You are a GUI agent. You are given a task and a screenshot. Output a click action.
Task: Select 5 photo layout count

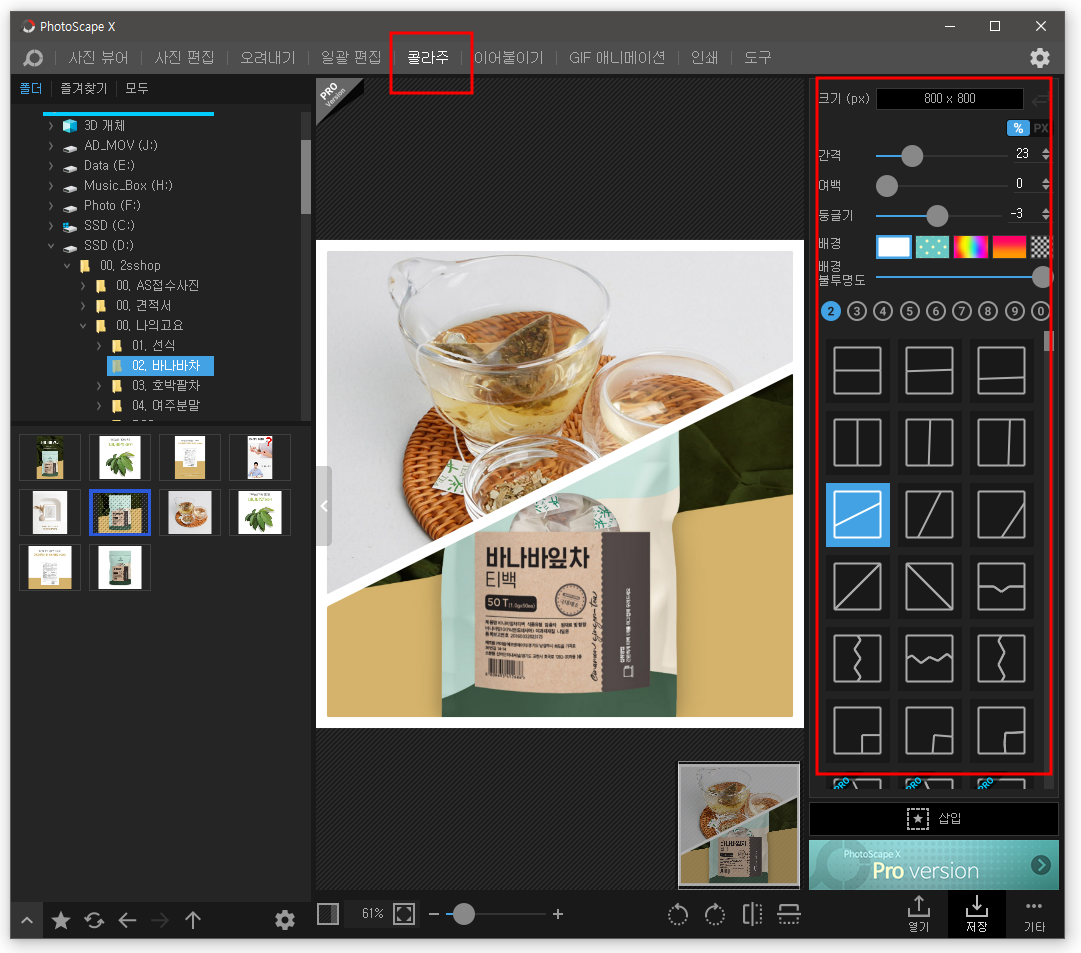pyautogui.click(x=909, y=312)
